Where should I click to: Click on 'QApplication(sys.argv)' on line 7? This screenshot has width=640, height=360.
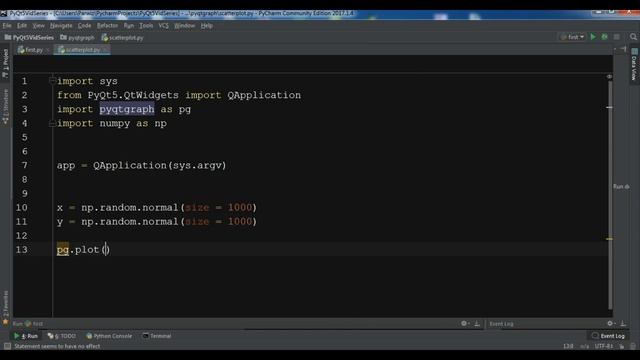pyautogui.click(x=160, y=165)
